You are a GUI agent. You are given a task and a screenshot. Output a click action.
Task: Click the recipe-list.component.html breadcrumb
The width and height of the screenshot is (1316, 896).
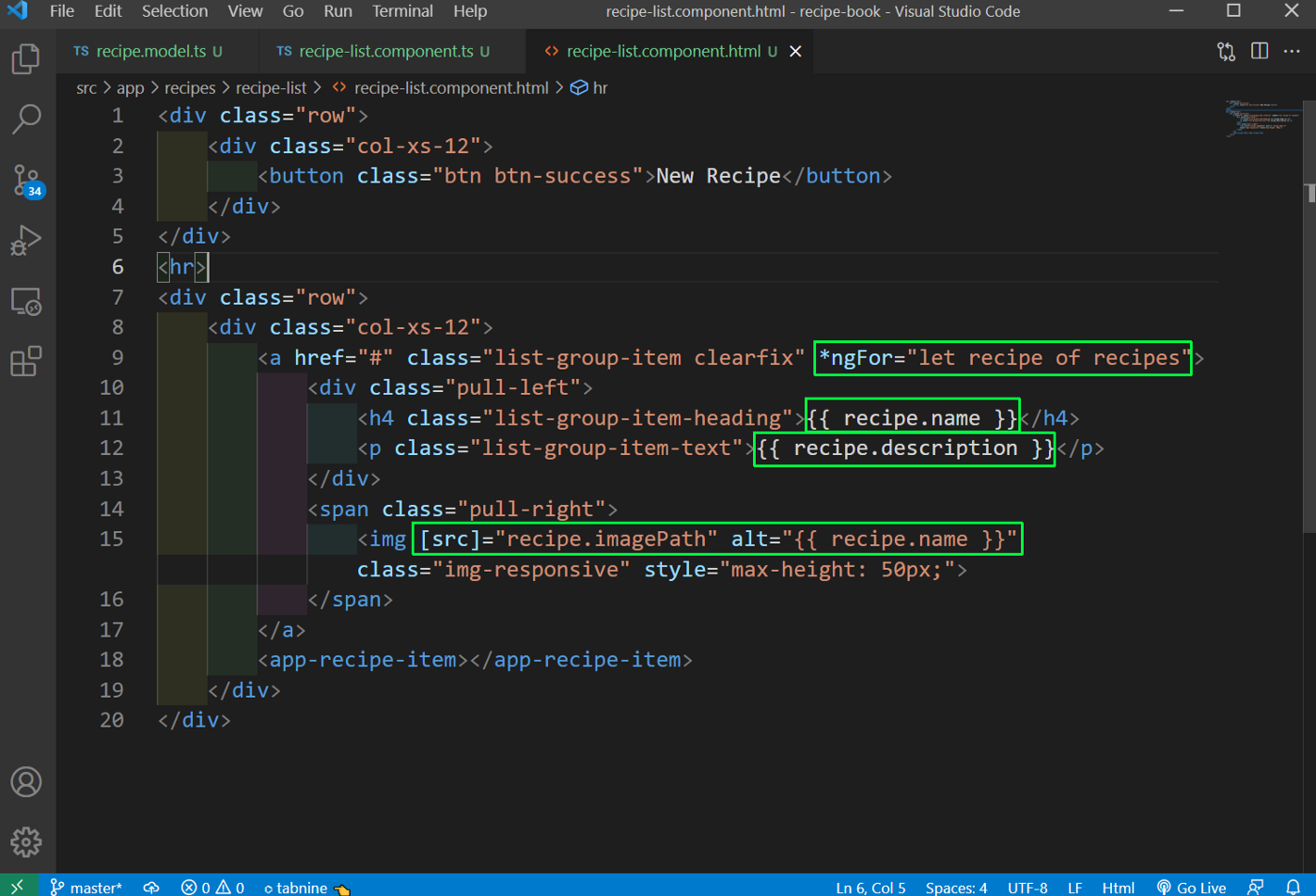tap(441, 87)
